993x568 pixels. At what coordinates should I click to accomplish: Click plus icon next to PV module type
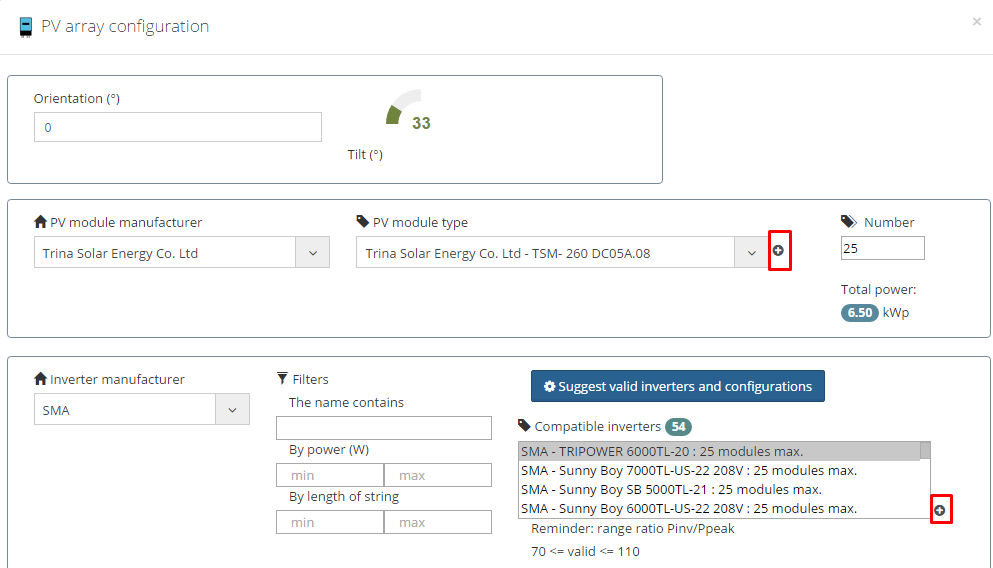(x=779, y=251)
